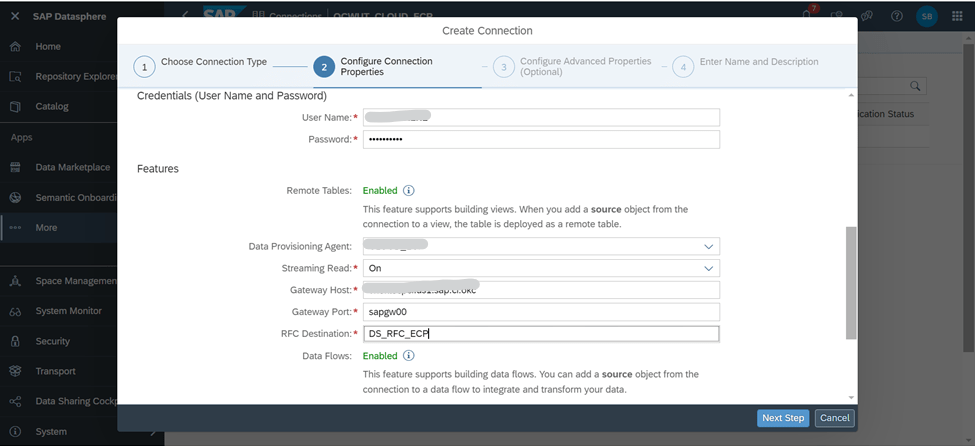975x446 pixels.
Task: Open the SB user profile avatar
Action: pos(926,16)
